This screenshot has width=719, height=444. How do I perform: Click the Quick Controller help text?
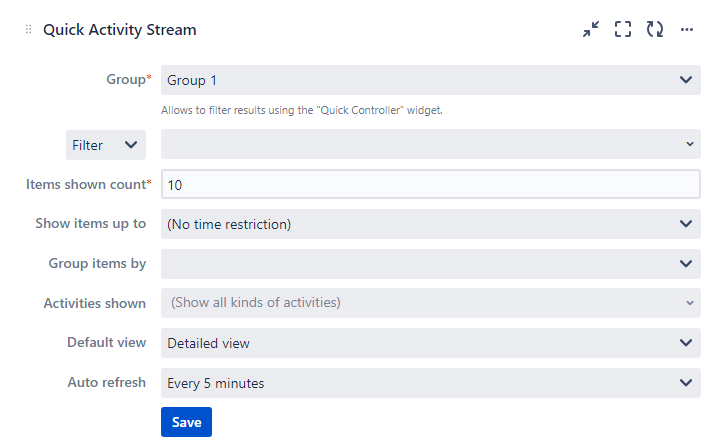301,110
